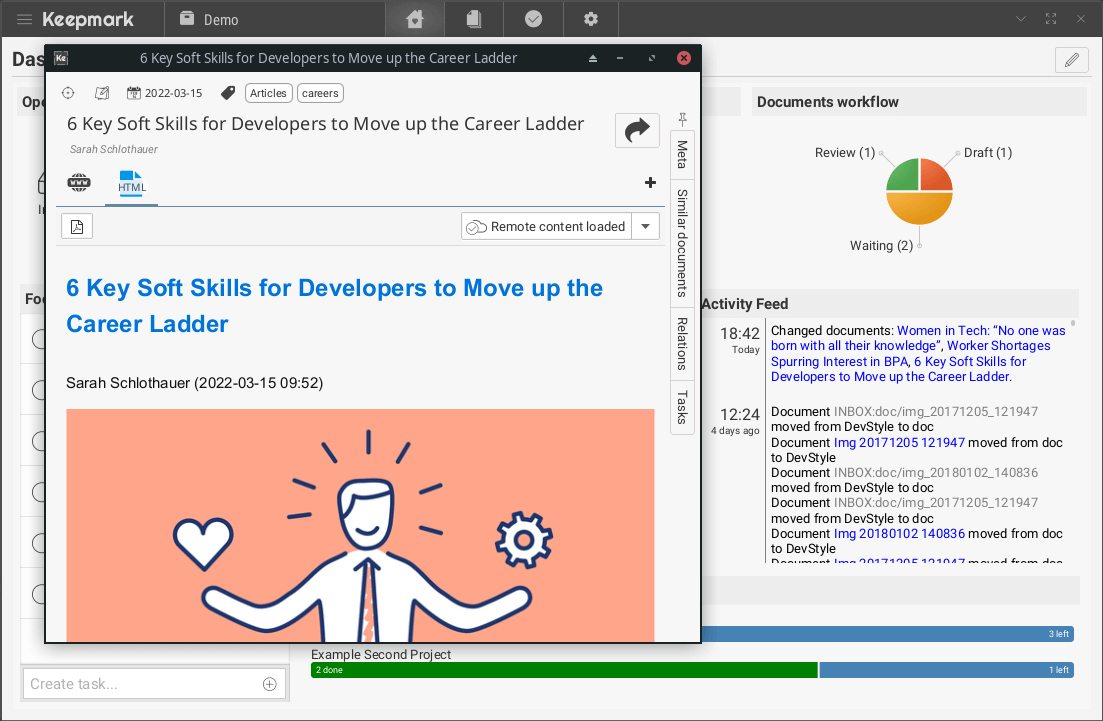
Task: Click the edit dashboard pencil button
Action: 1071,60
